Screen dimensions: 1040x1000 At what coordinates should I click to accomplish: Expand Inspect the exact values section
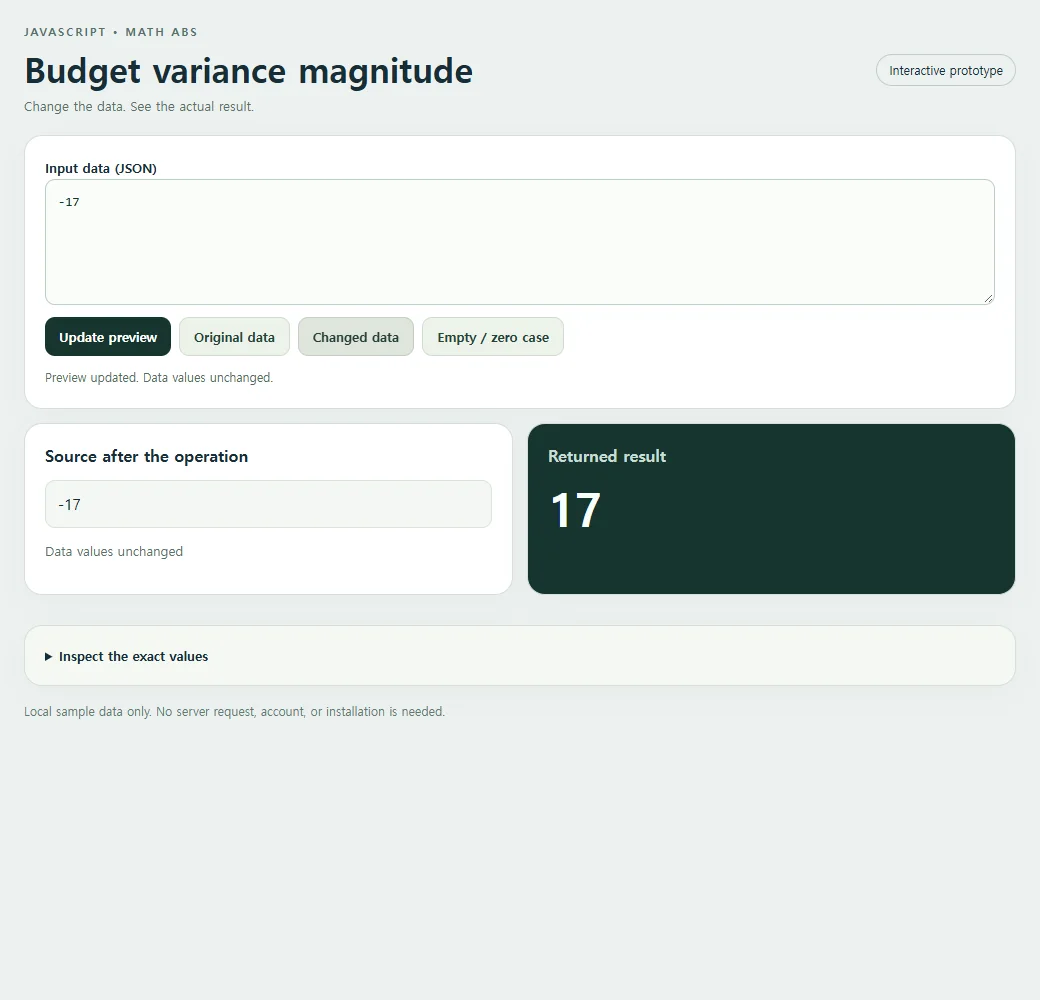(x=127, y=656)
